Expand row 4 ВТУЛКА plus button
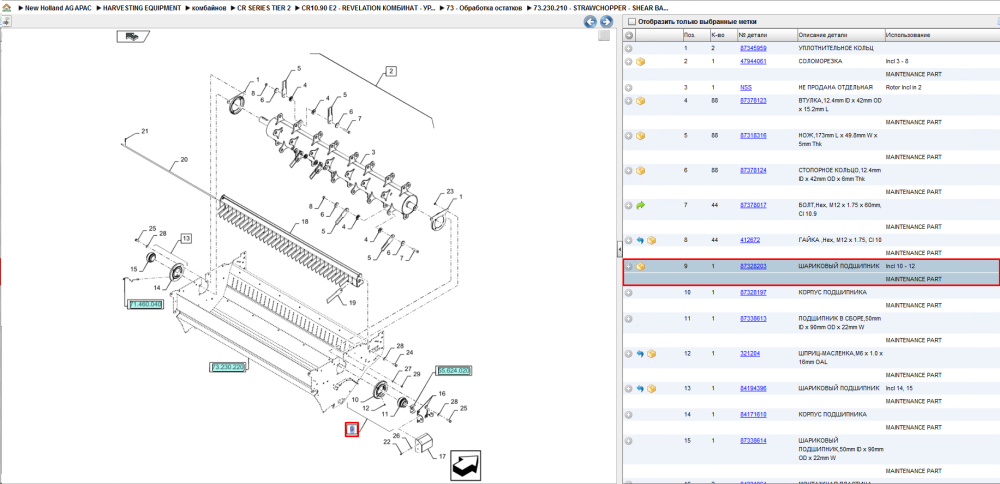 (629, 101)
